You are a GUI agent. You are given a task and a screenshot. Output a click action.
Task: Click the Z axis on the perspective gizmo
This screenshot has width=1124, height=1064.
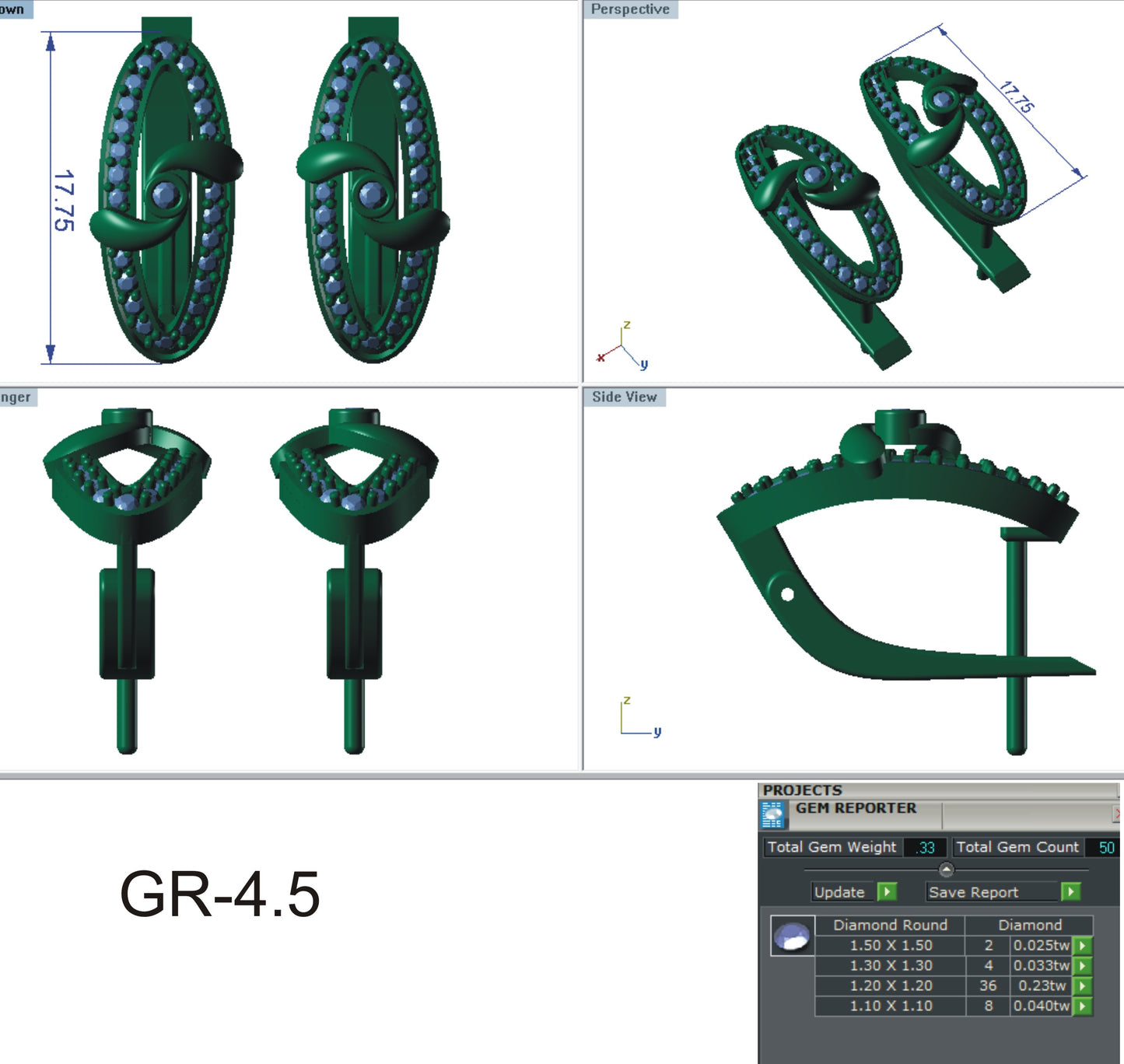coord(625,327)
